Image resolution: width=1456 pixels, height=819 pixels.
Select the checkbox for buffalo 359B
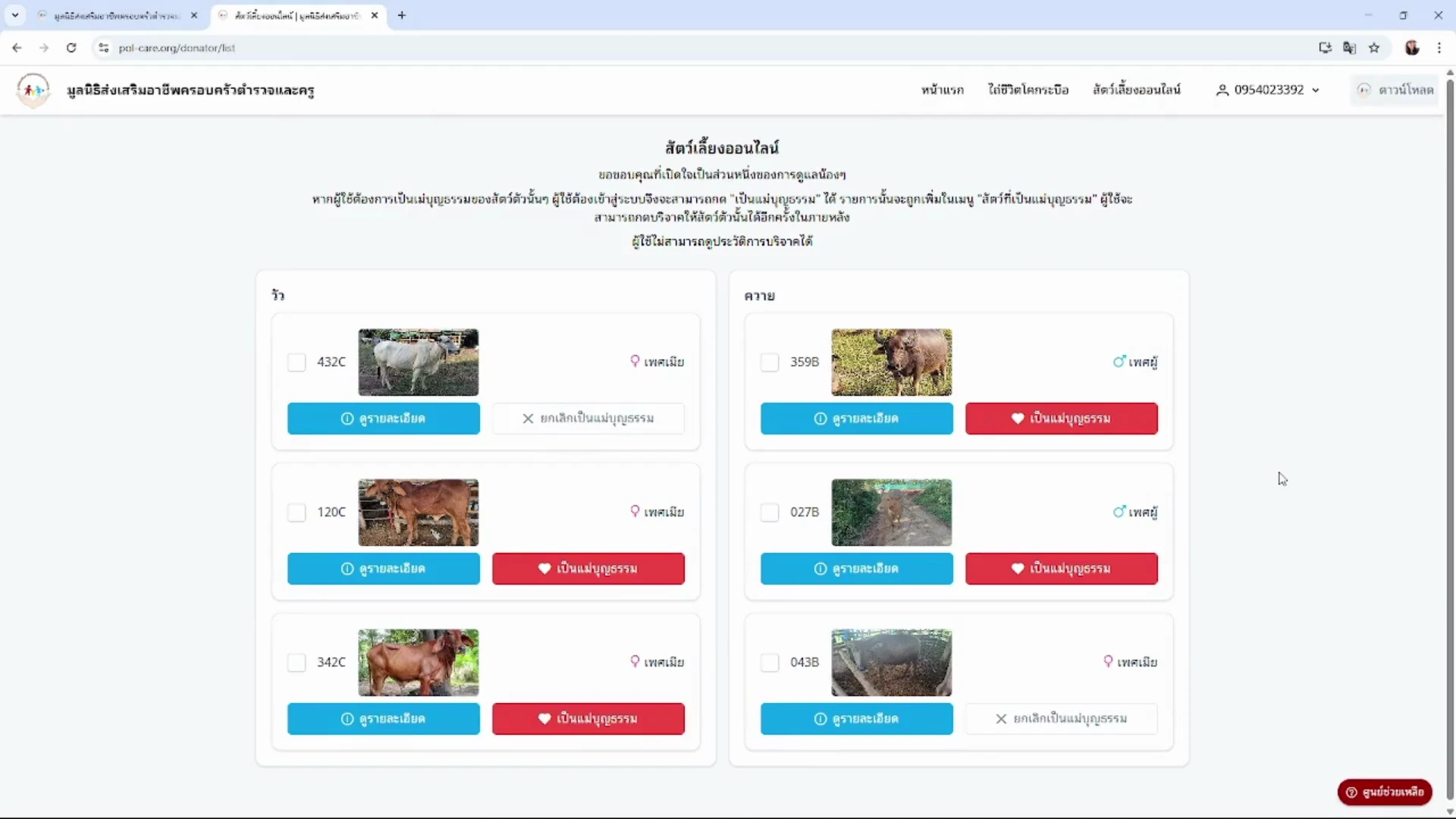[770, 362]
